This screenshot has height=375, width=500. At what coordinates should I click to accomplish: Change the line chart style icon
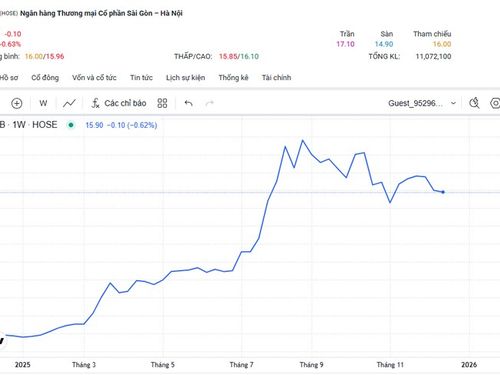click(69, 103)
